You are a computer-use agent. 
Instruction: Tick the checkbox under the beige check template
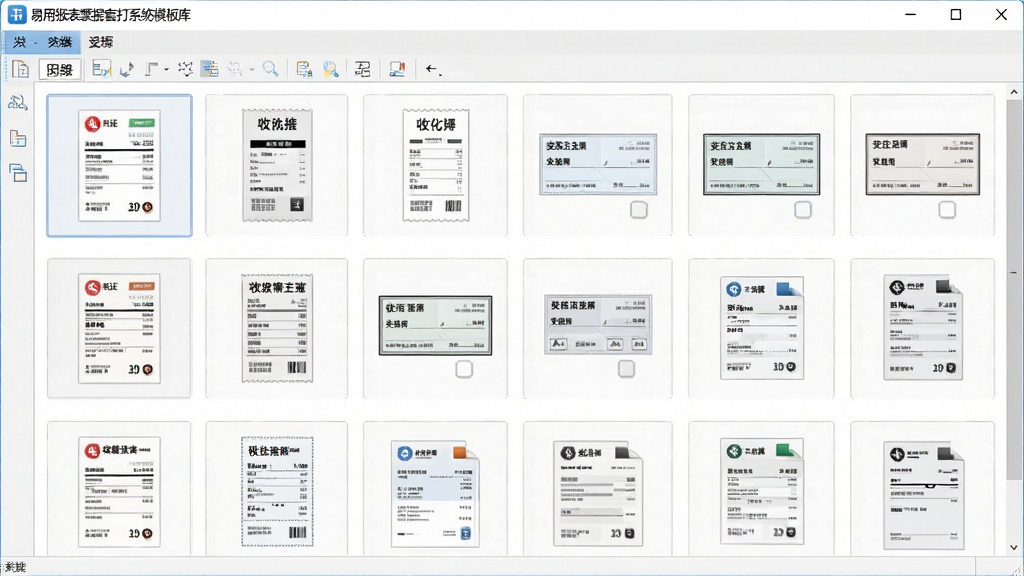947,210
